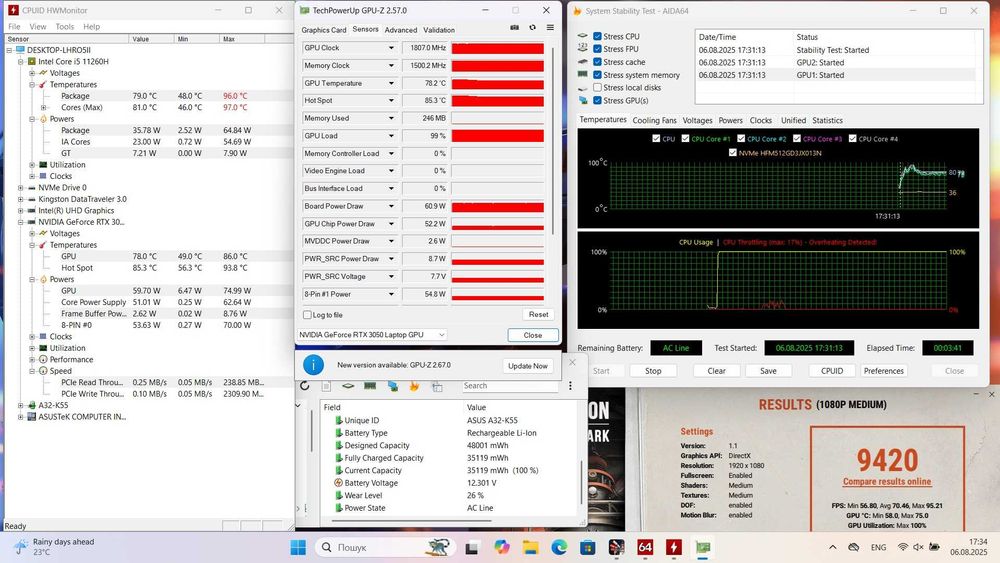
Task: Show hidden system tray icons
Action: coord(833,547)
